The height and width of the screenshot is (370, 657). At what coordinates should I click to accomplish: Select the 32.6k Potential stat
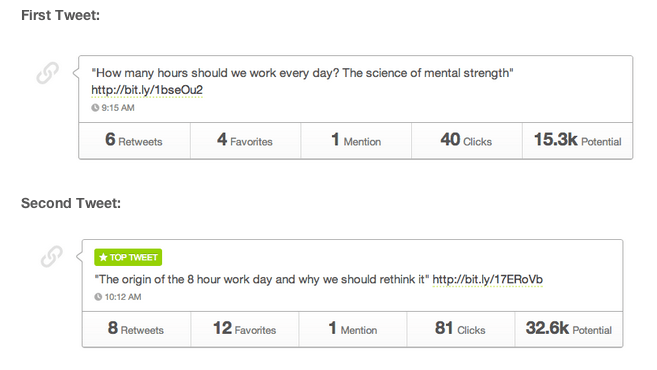tap(569, 329)
